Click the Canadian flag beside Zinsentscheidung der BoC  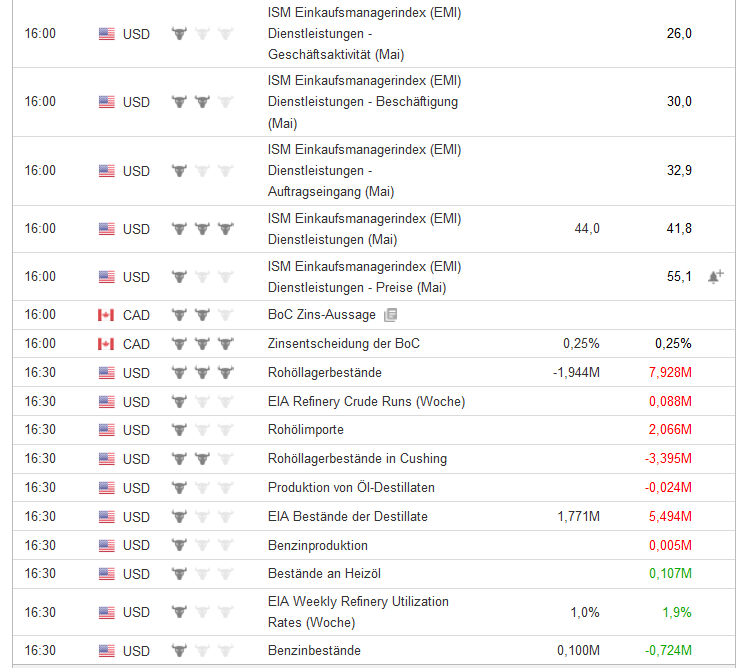click(x=107, y=344)
